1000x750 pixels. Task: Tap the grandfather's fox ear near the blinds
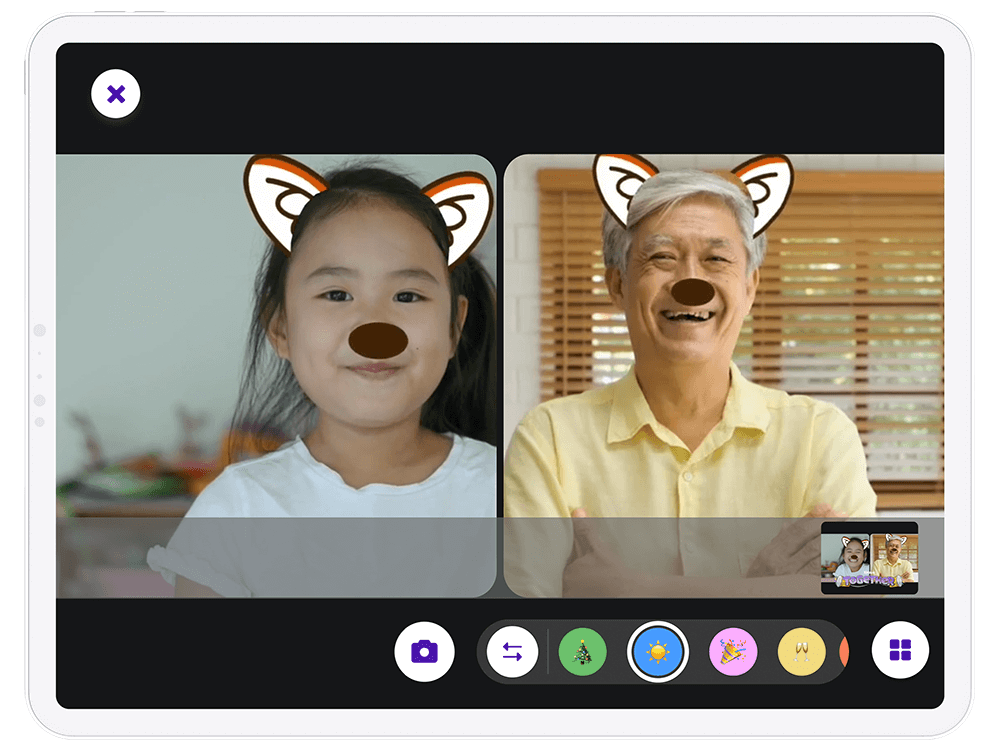[x=764, y=190]
